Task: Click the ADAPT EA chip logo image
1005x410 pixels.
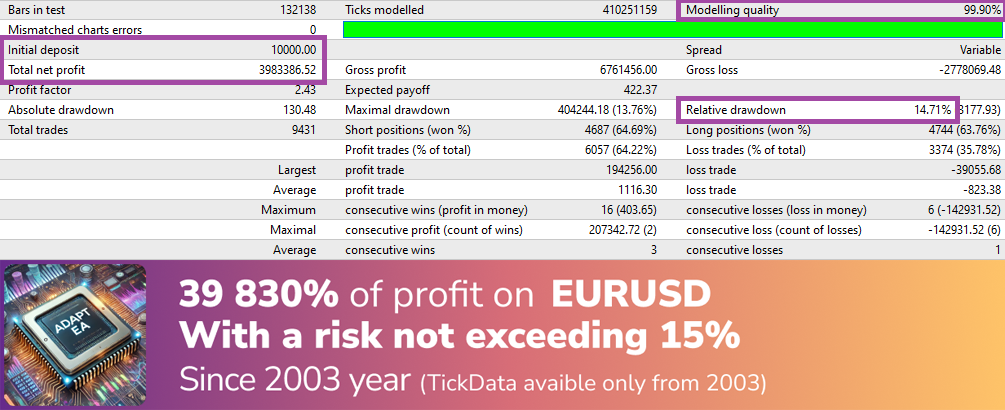Action: point(75,335)
